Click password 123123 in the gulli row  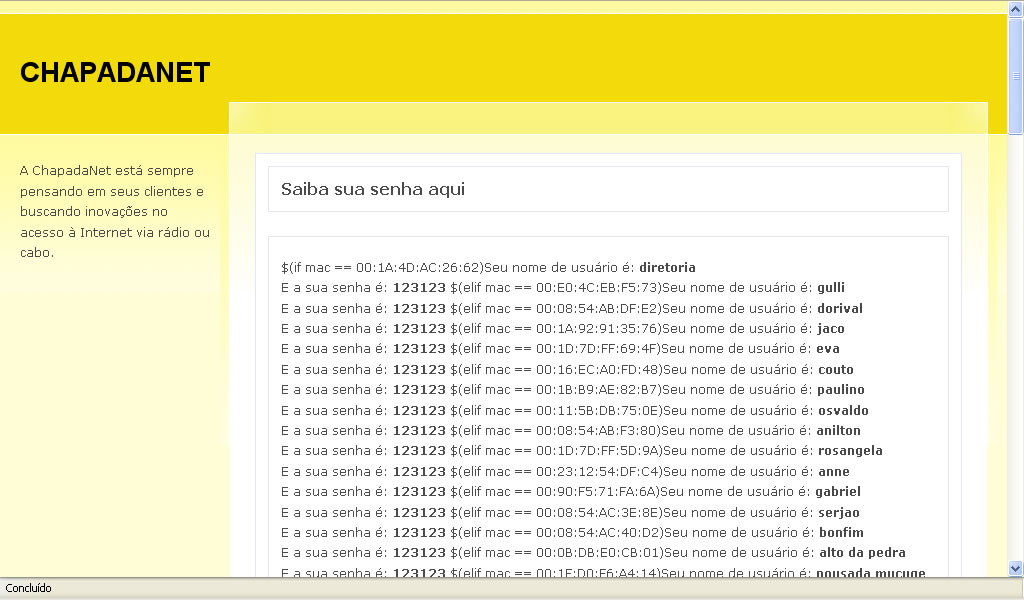click(x=419, y=288)
